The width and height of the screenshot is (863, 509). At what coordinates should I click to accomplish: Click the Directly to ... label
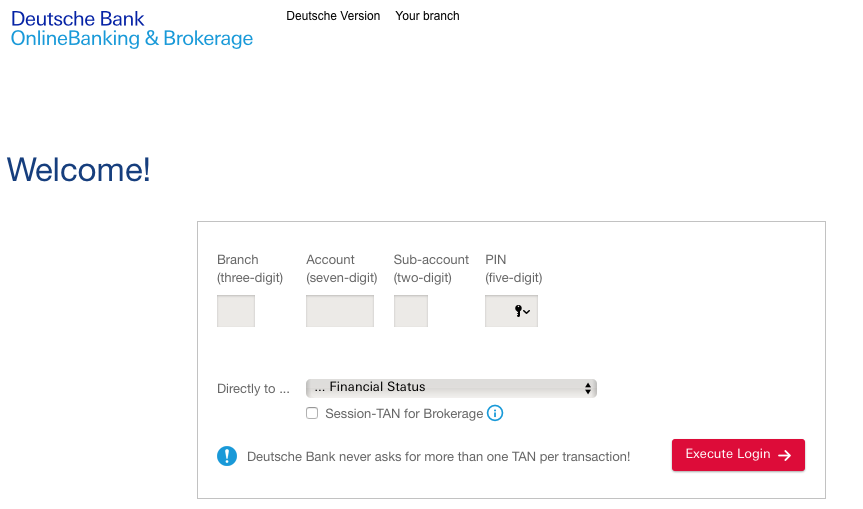click(x=253, y=388)
